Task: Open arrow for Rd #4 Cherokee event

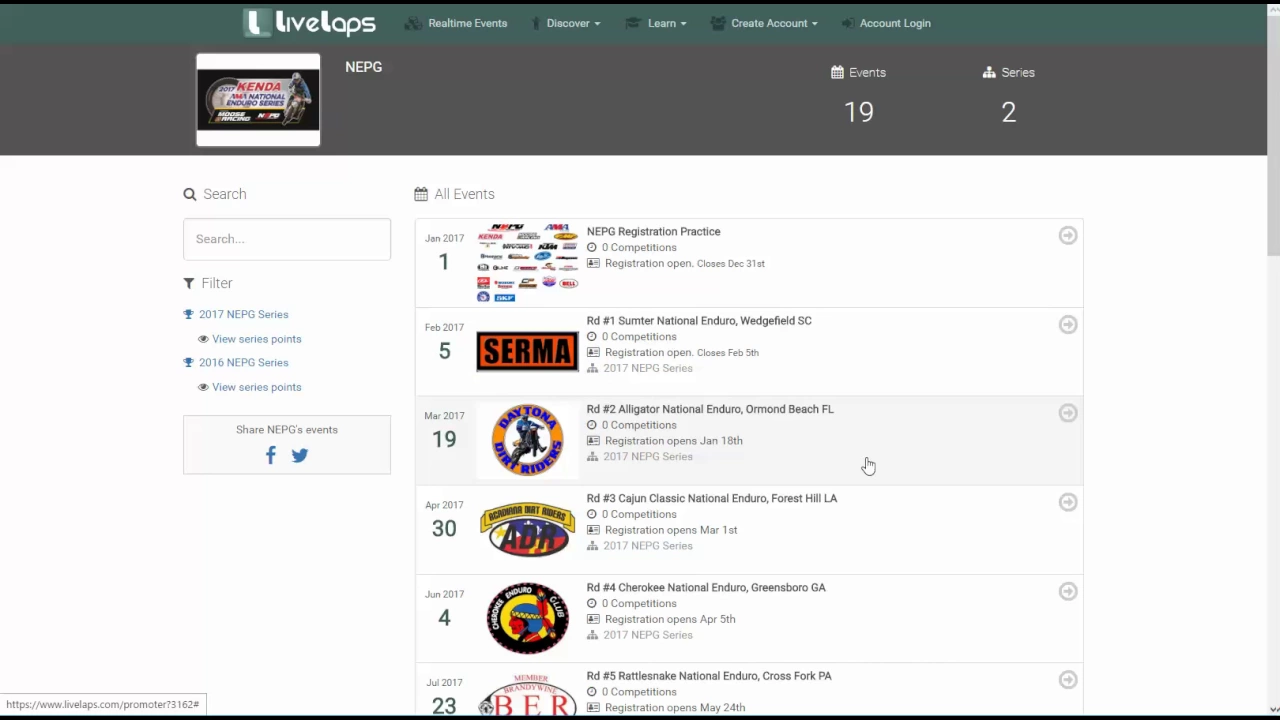Action: coord(1068,591)
